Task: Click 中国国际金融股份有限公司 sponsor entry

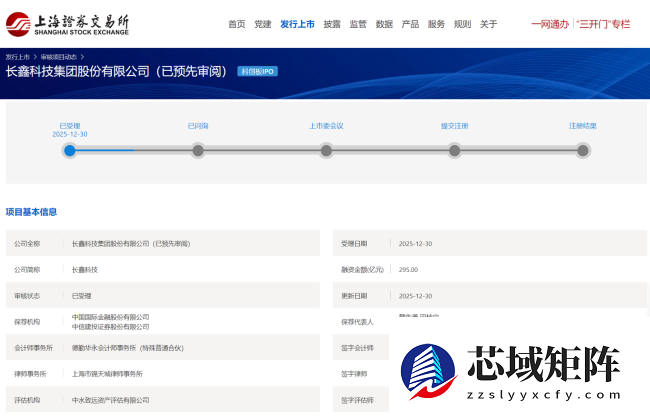Action: coord(110,317)
